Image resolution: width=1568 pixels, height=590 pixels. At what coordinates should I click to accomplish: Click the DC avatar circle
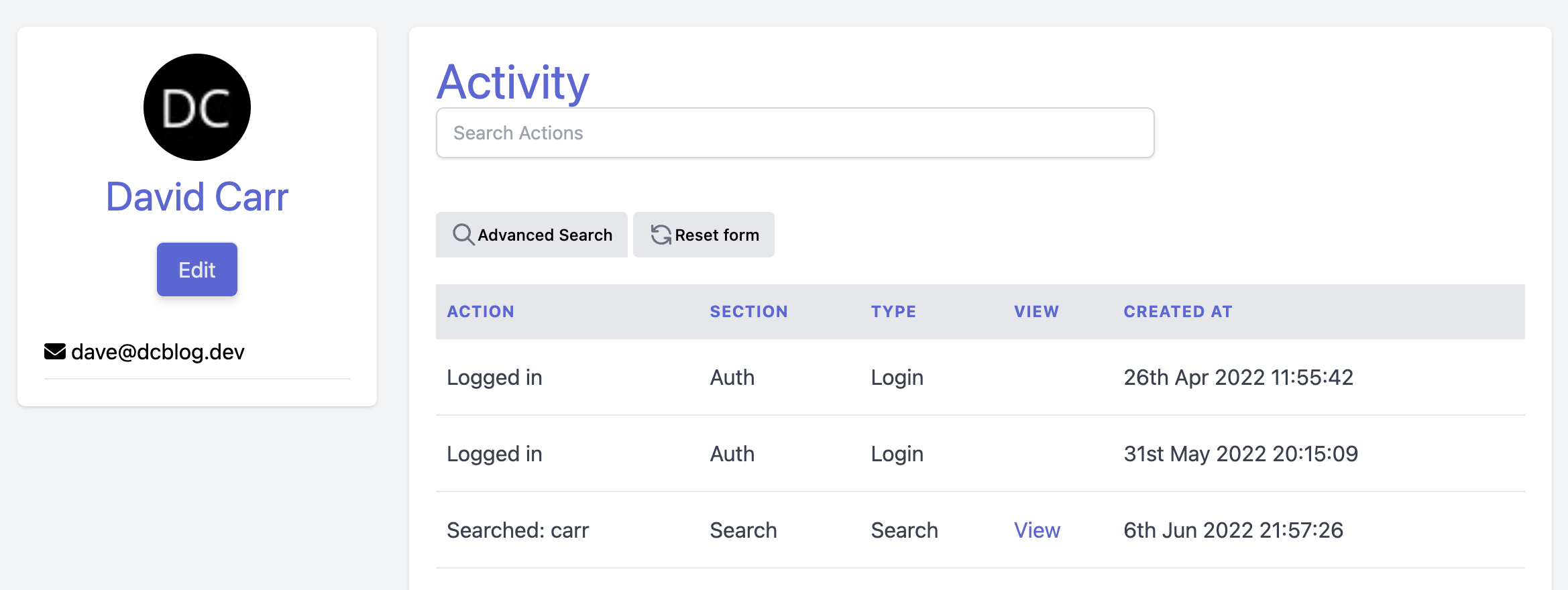click(197, 107)
